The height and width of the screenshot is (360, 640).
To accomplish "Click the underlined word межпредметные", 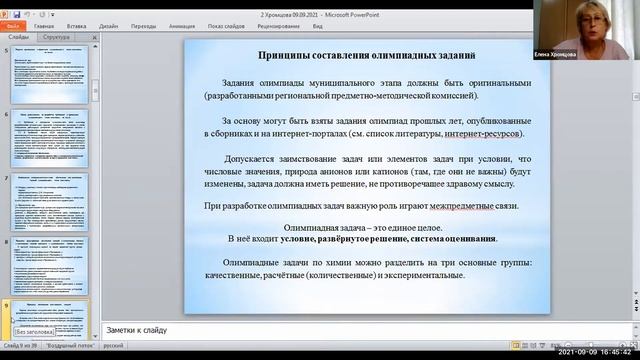I will click(461, 206).
